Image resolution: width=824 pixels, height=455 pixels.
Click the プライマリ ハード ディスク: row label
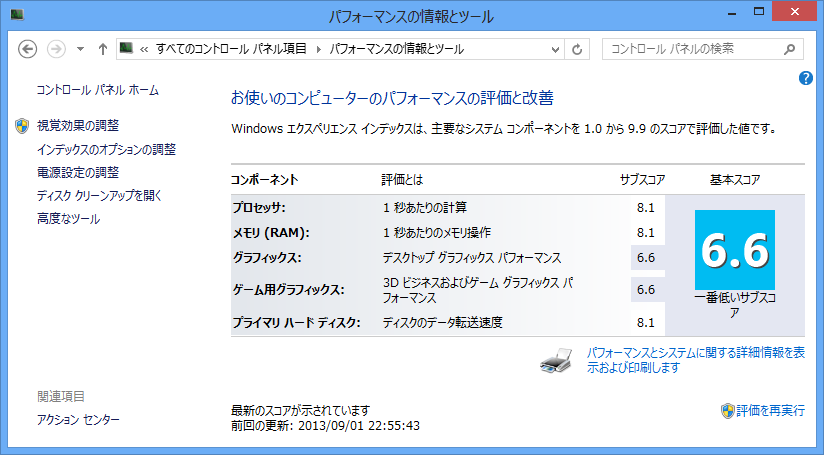click(296, 323)
